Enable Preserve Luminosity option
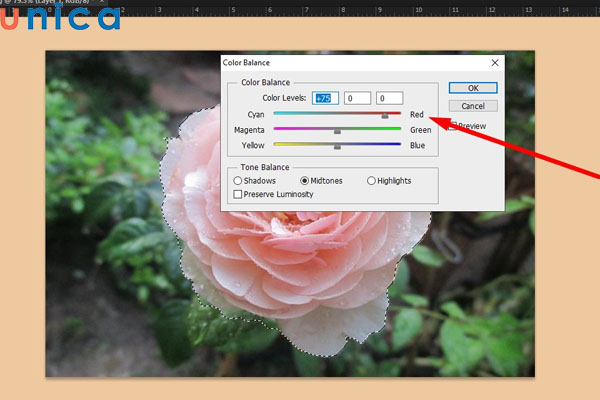600x400 pixels. pos(237,194)
